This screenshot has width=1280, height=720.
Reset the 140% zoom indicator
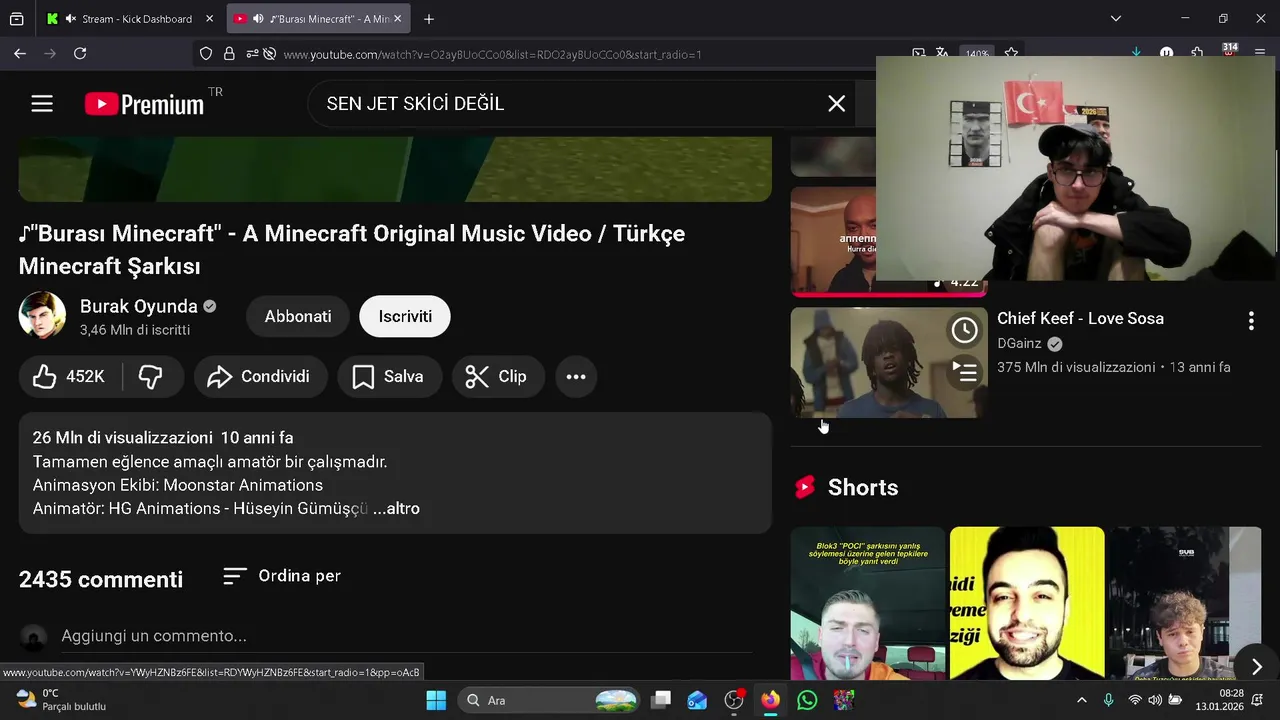[x=977, y=54]
